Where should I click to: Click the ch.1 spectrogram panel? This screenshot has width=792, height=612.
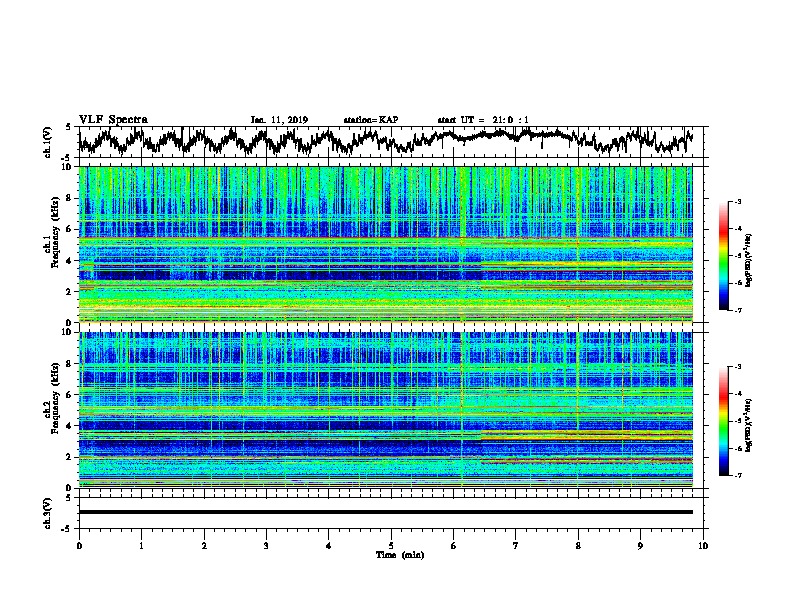pyautogui.click(x=385, y=244)
